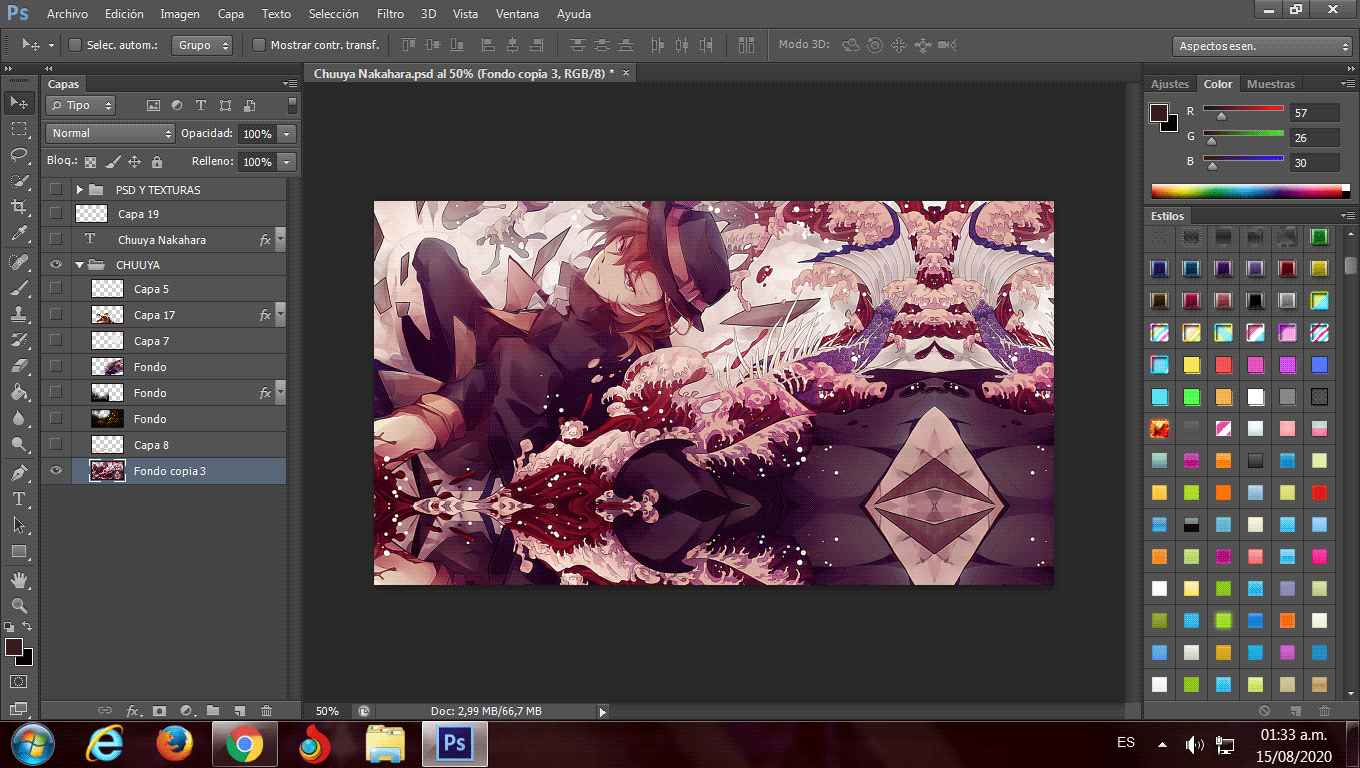The height and width of the screenshot is (768, 1360).
Task: Open the Selección menu
Action: coord(334,14)
